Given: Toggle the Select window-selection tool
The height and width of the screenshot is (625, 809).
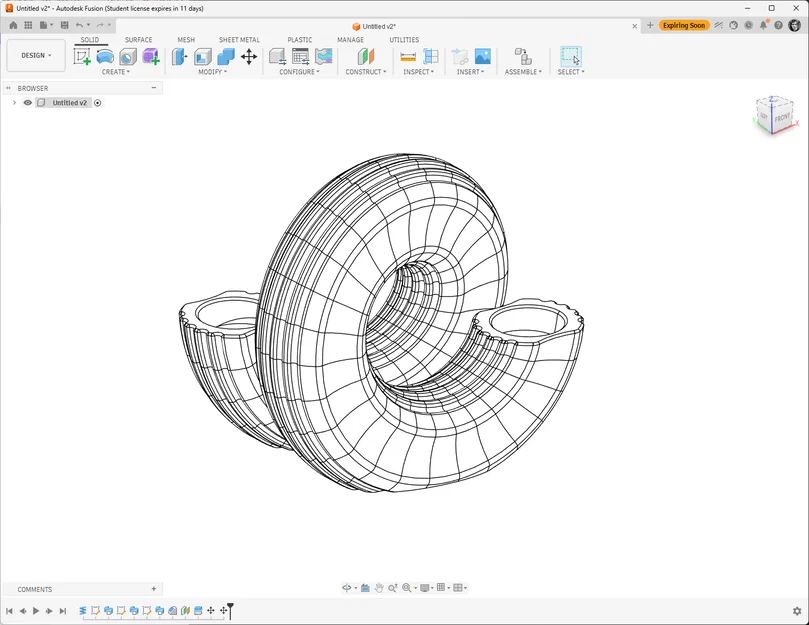Looking at the screenshot, I should pos(571,56).
